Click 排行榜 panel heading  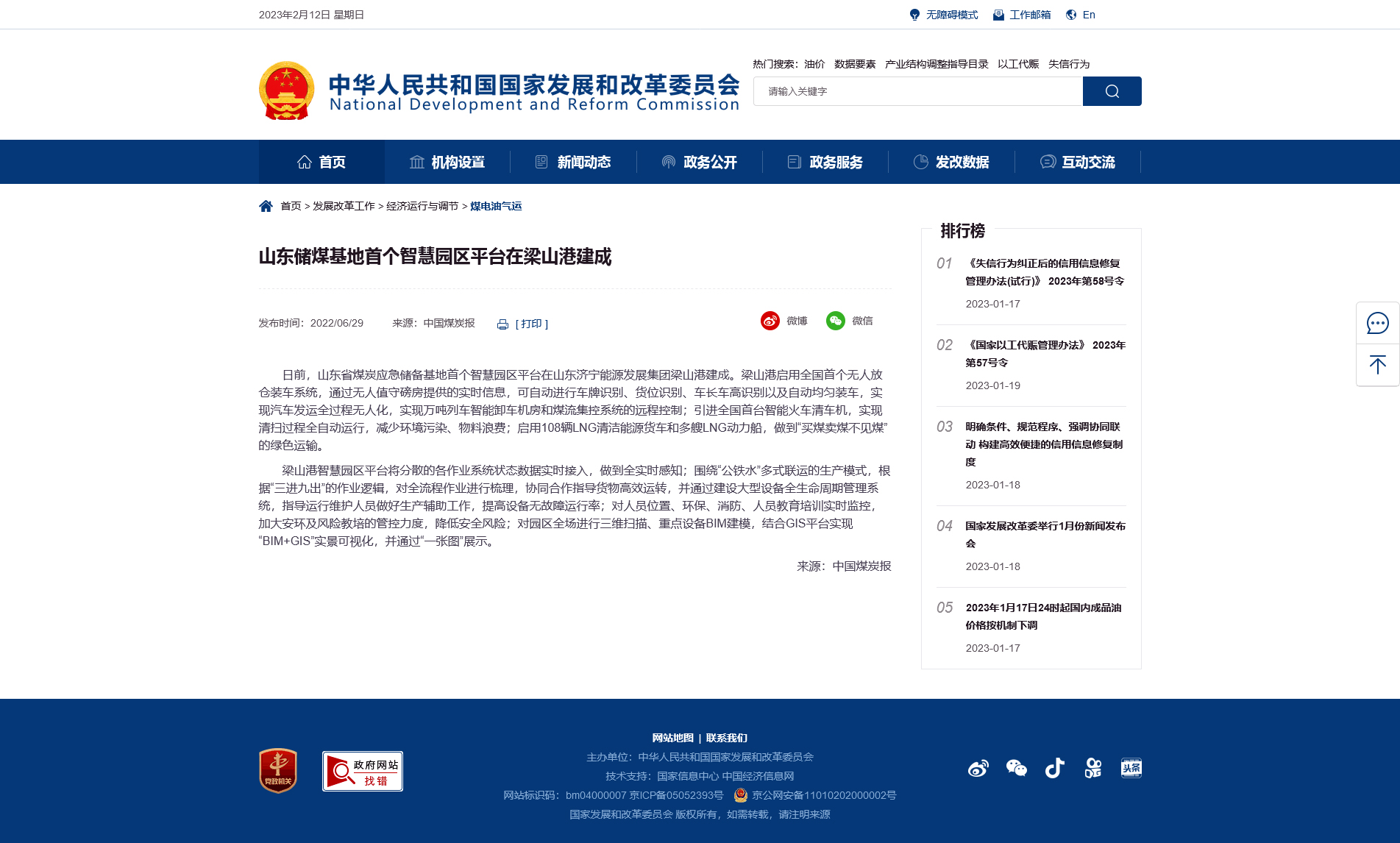tap(962, 231)
